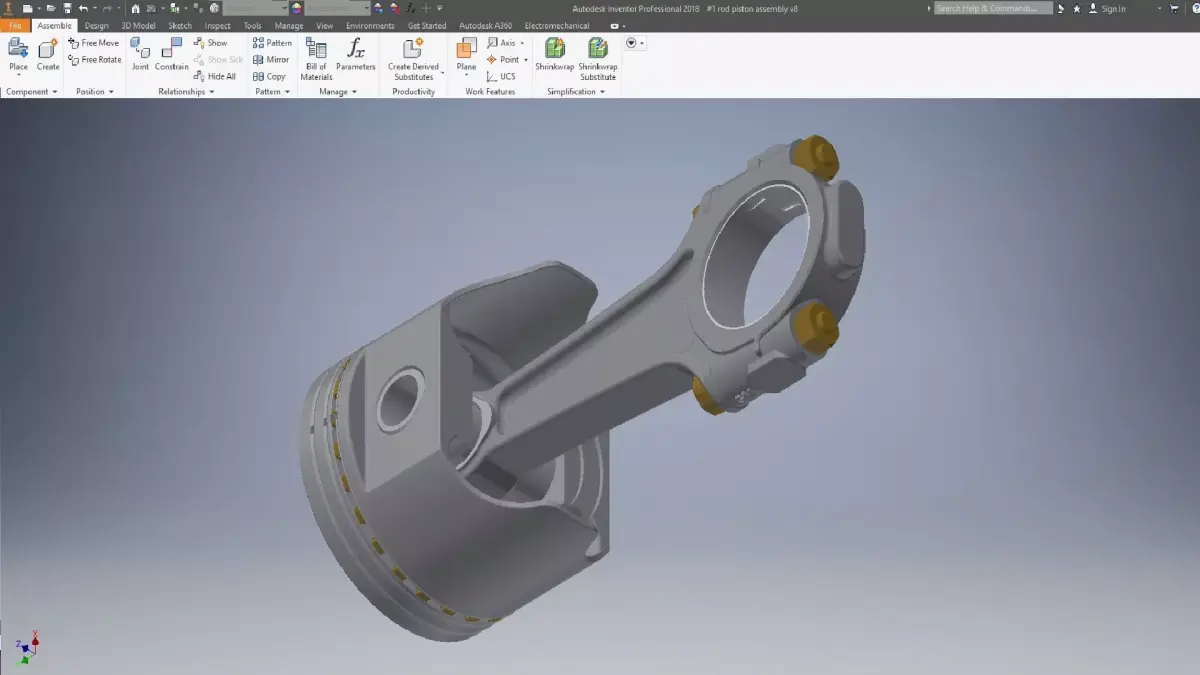Viewport: 1200px width, 675px height.
Task: Switch to the Get Started tab
Action: coord(427,26)
